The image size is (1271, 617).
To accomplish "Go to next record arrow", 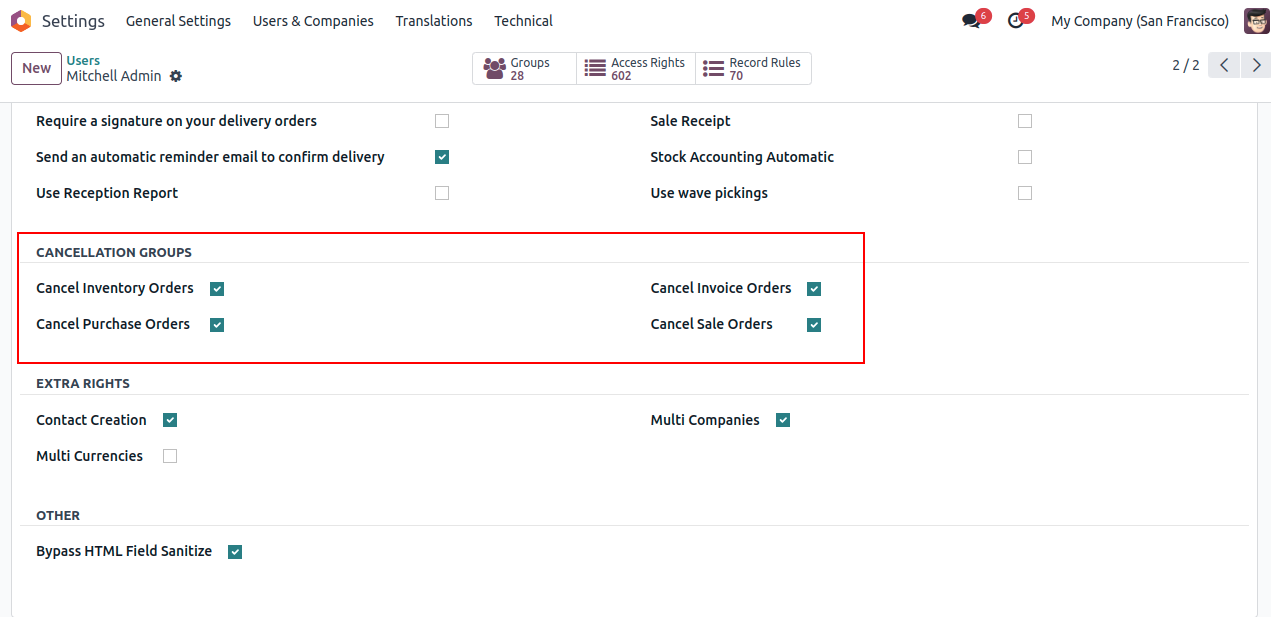I will point(1256,65).
